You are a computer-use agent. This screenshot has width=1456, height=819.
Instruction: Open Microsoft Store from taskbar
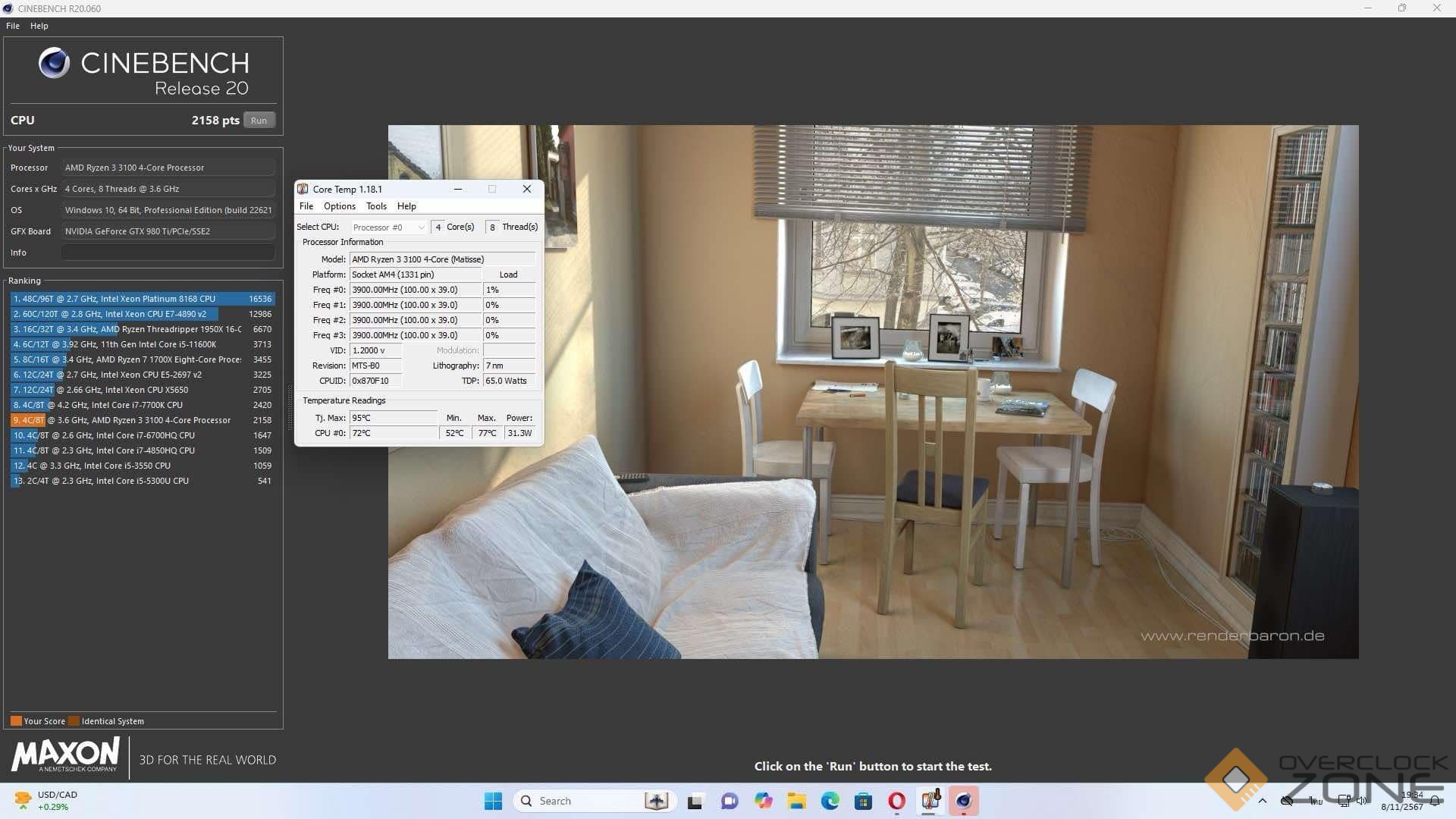(x=863, y=801)
